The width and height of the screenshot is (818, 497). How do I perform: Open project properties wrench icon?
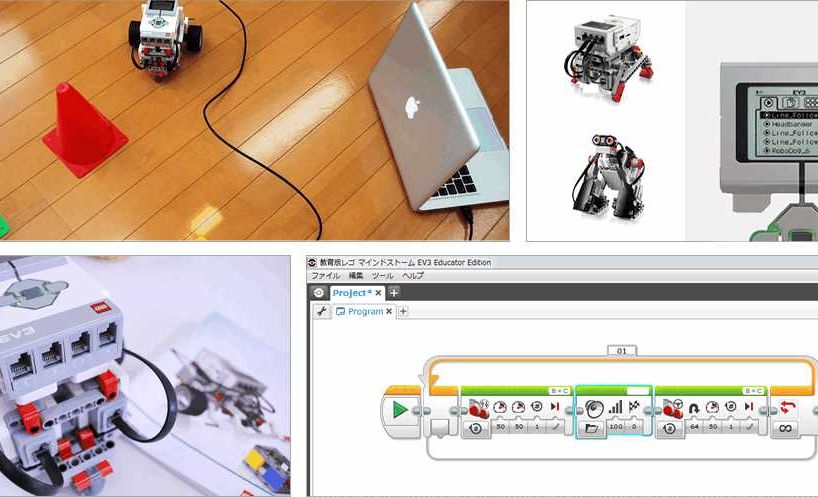(322, 311)
